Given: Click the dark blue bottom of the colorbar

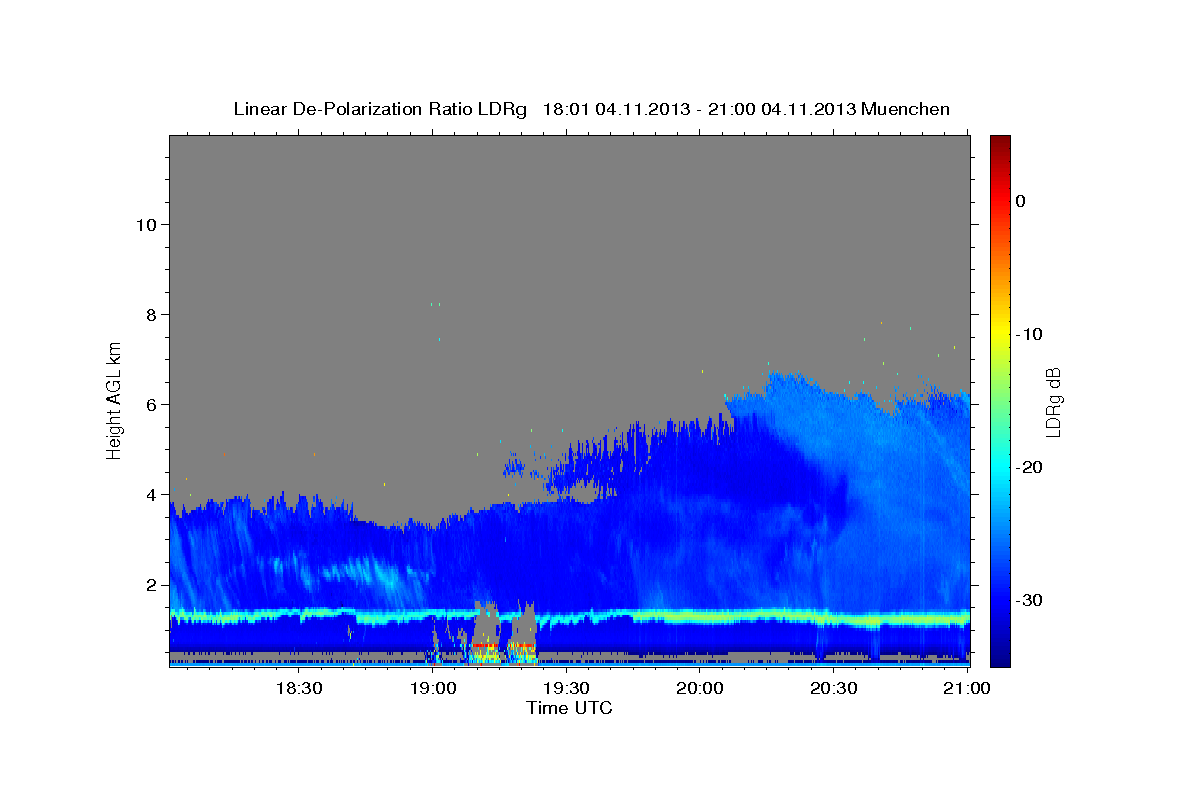Looking at the screenshot, I should click(1000, 655).
